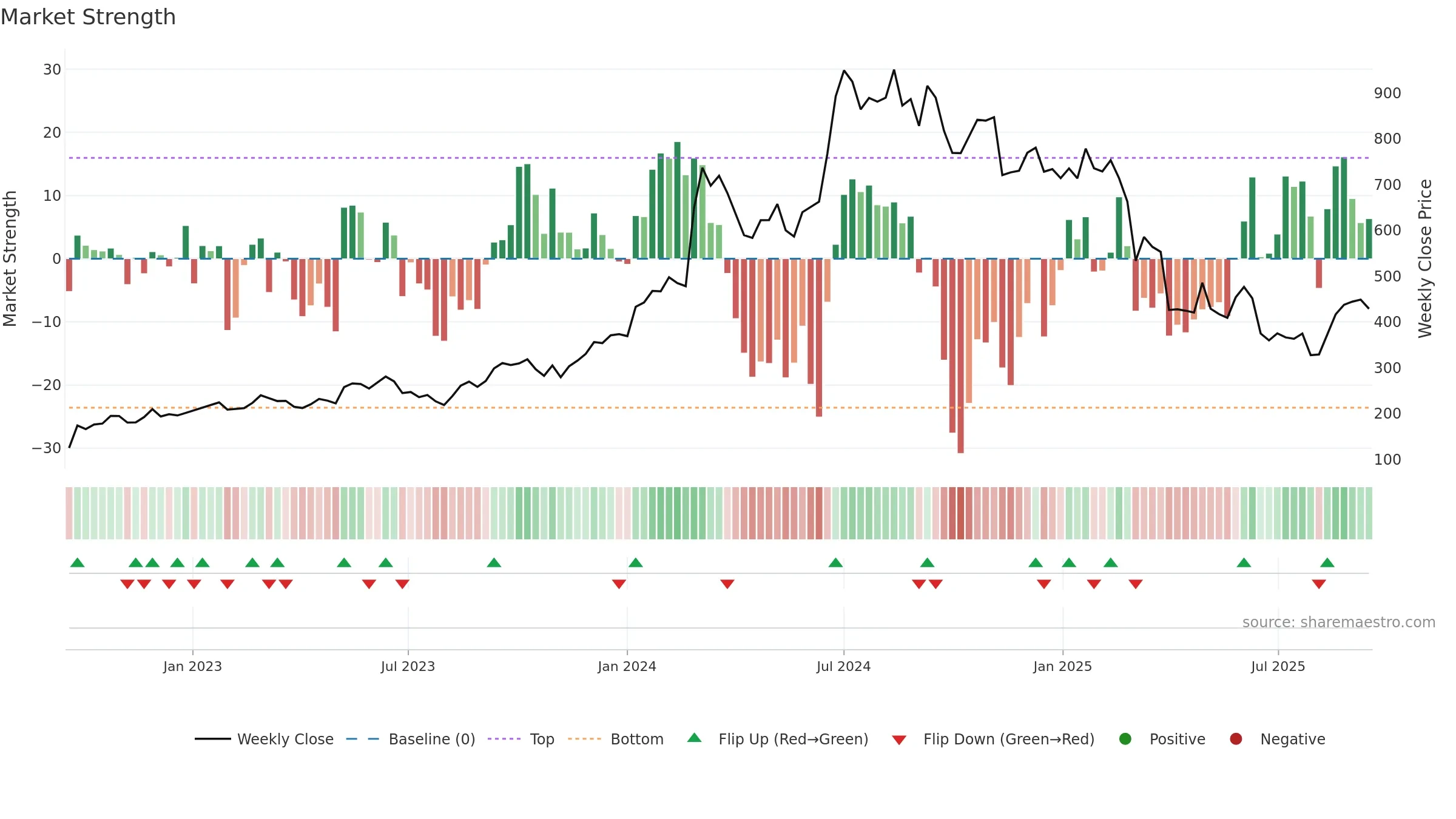The image size is (1456, 819).
Task: Click the red Flip Down triangle legend icon
Action: coord(900,740)
